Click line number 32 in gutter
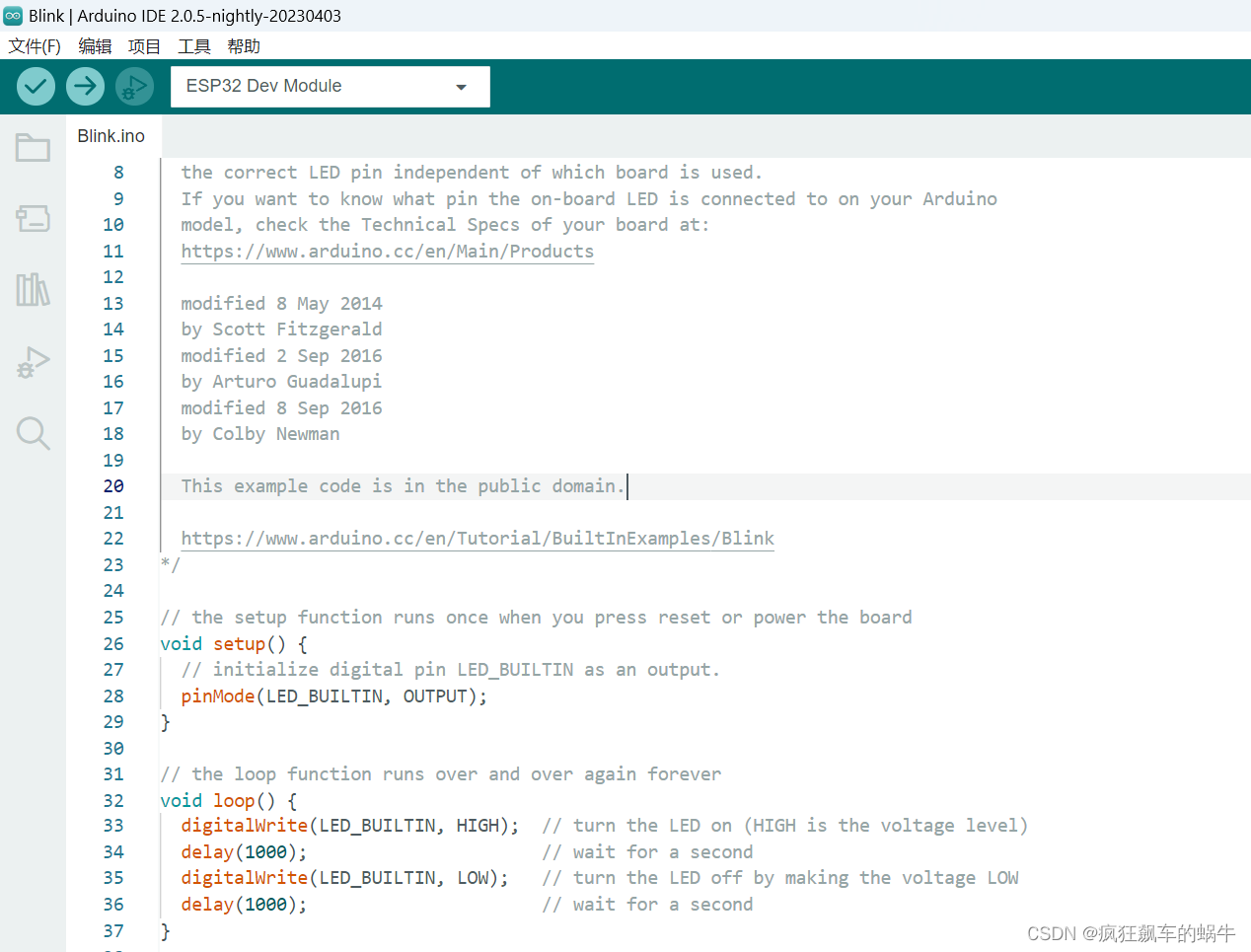 pyautogui.click(x=113, y=800)
